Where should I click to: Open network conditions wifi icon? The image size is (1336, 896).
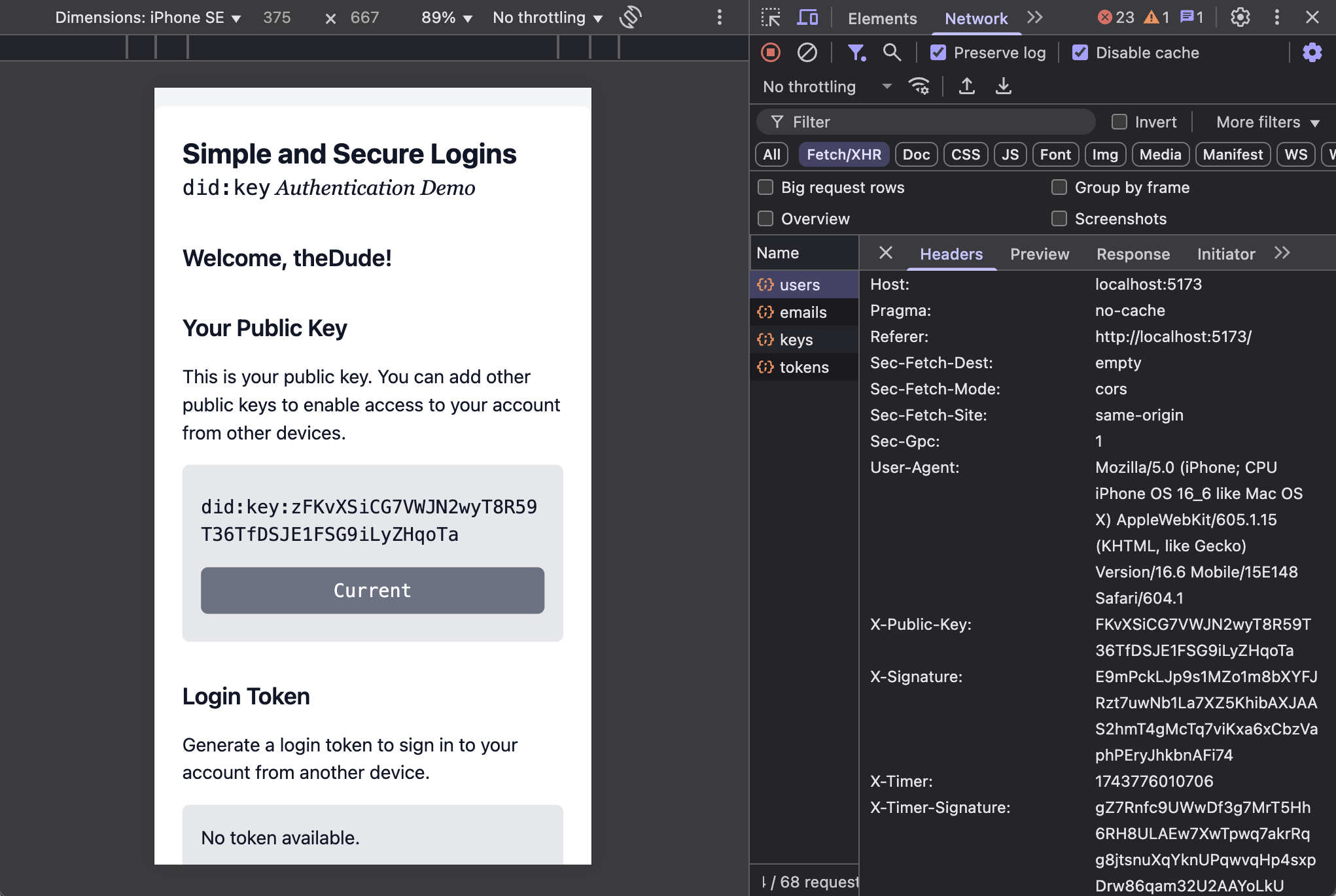[x=919, y=86]
